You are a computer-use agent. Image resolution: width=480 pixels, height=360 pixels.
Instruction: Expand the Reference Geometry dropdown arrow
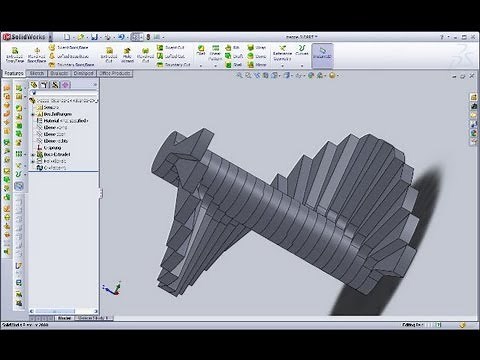(282, 66)
